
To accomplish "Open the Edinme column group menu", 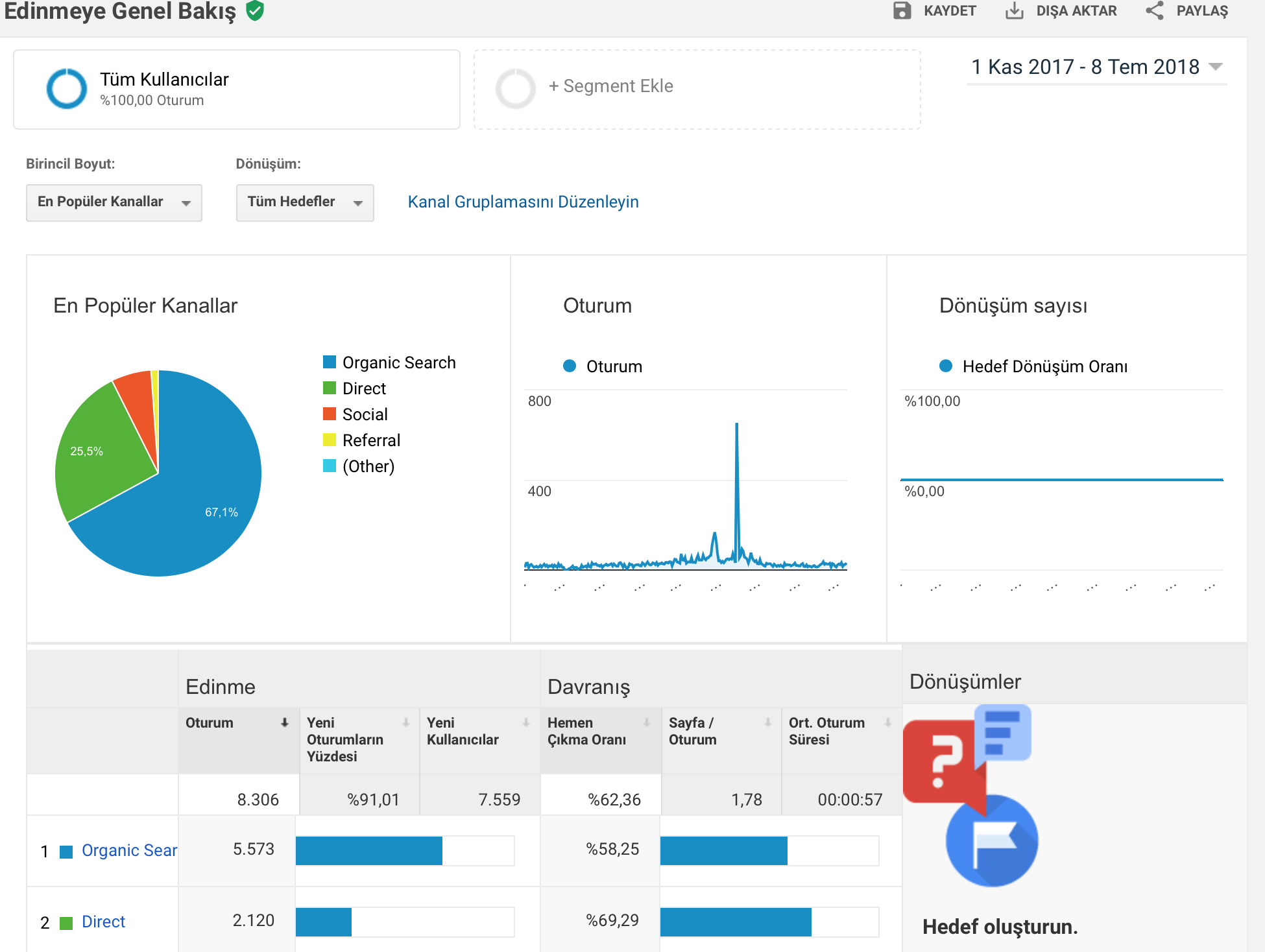I will 221,687.
